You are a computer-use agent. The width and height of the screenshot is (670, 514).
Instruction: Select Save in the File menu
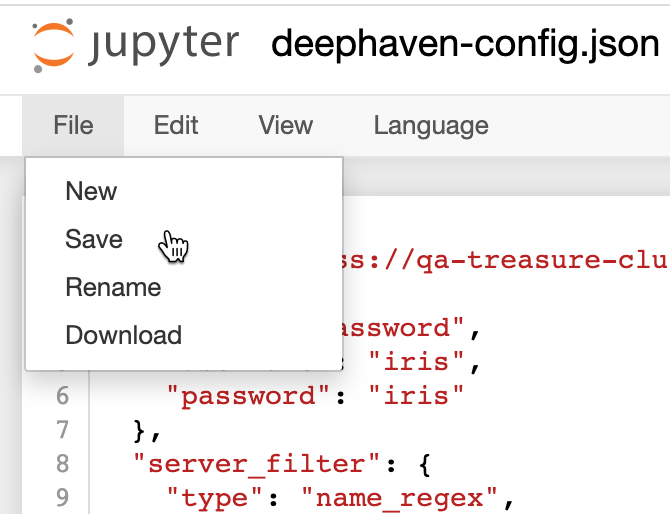tap(94, 239)
